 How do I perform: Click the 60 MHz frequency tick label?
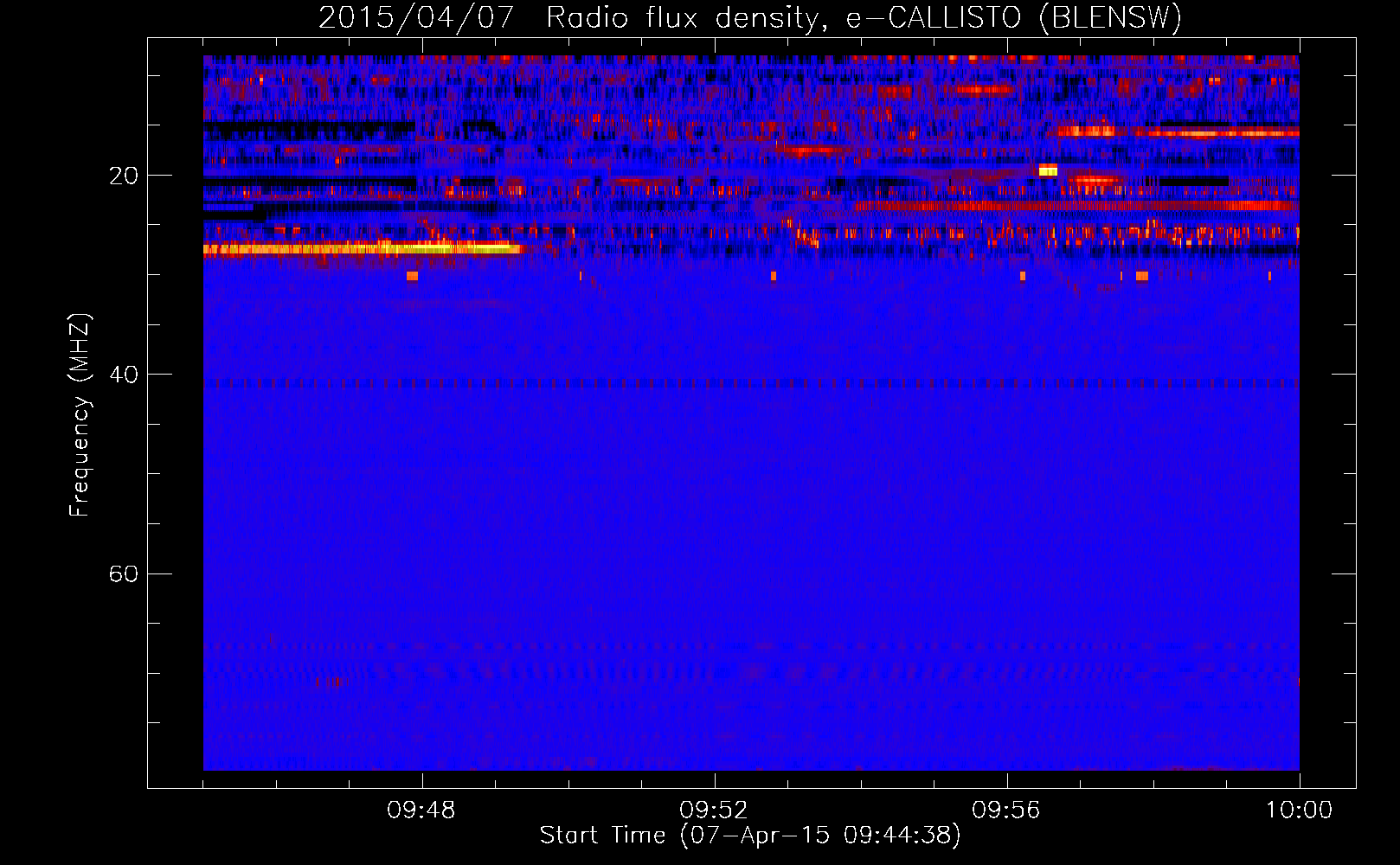pyautogui.click(x=124, y=574)
